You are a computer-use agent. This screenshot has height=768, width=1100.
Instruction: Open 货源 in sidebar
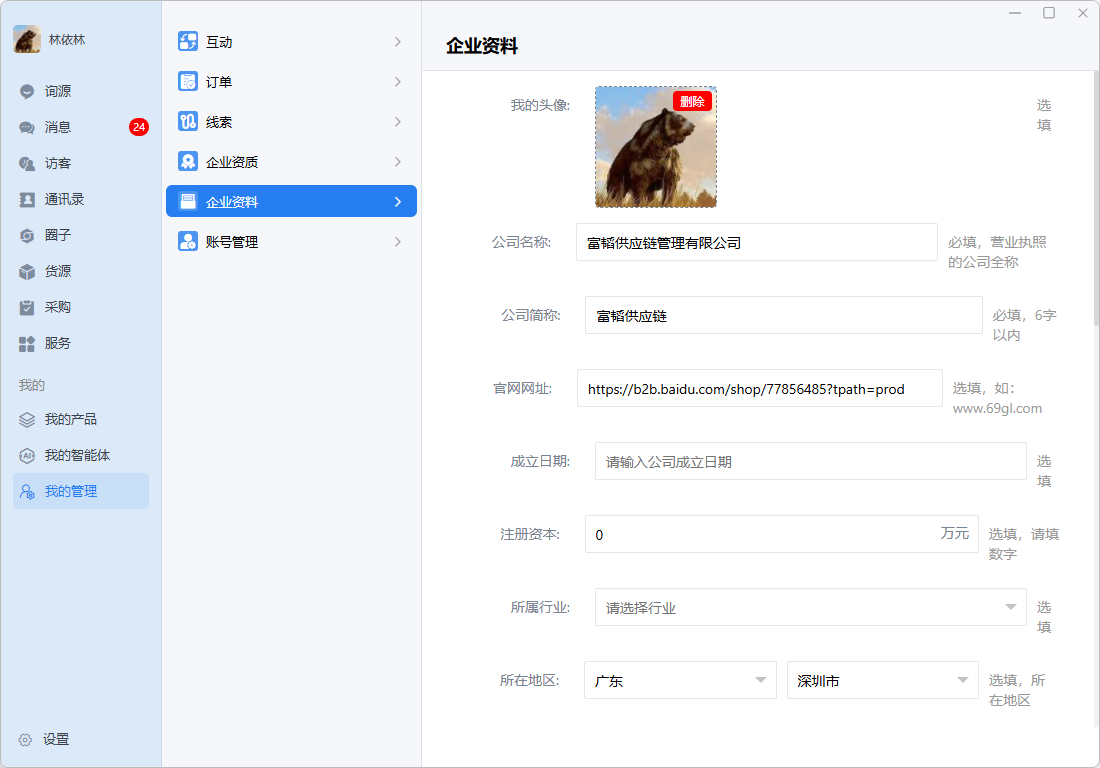(x=81, y=271)
